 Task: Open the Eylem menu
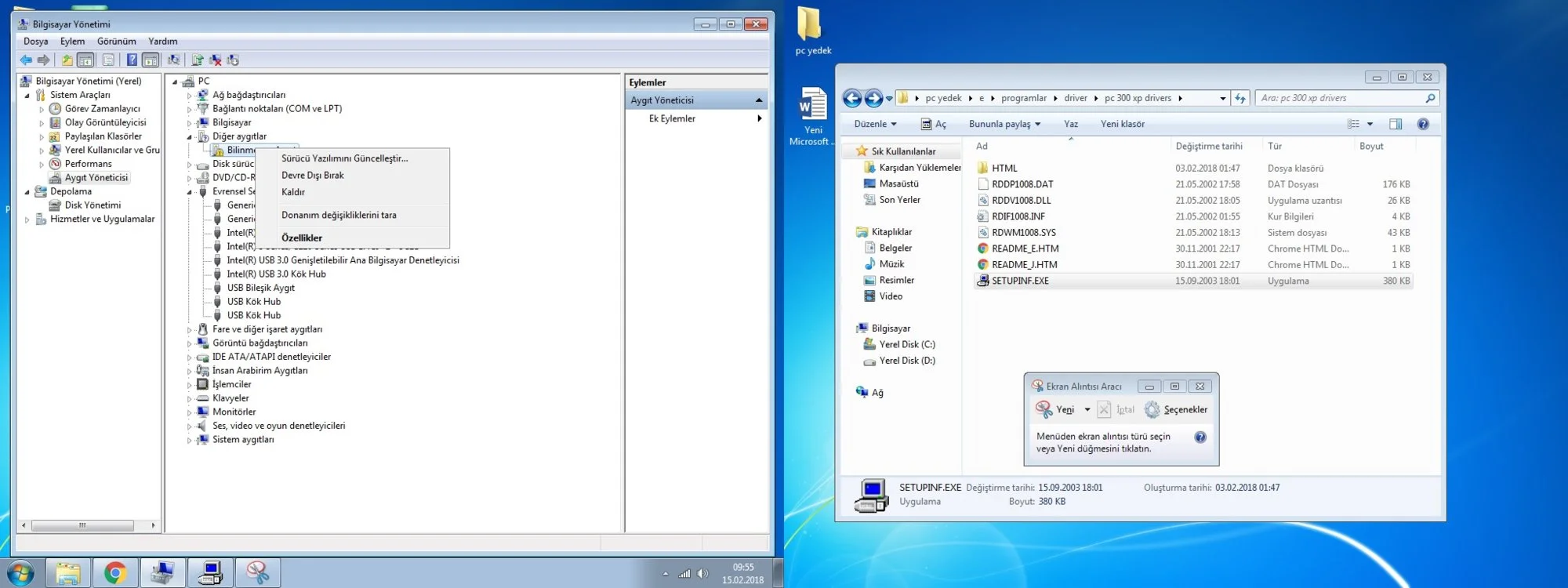tap(72, 42)
